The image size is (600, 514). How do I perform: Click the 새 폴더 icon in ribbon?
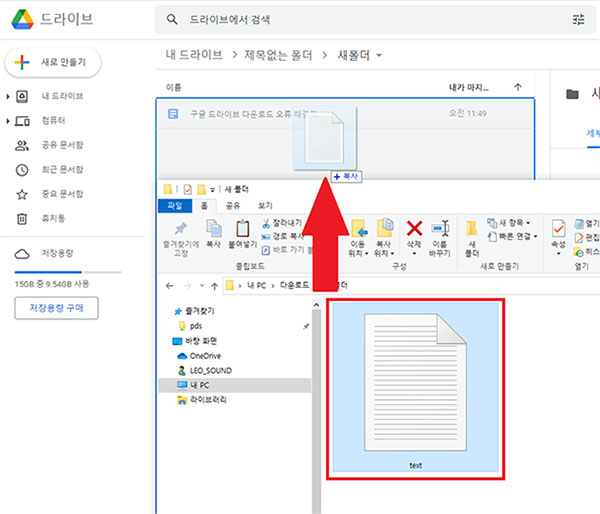point(471,228)
